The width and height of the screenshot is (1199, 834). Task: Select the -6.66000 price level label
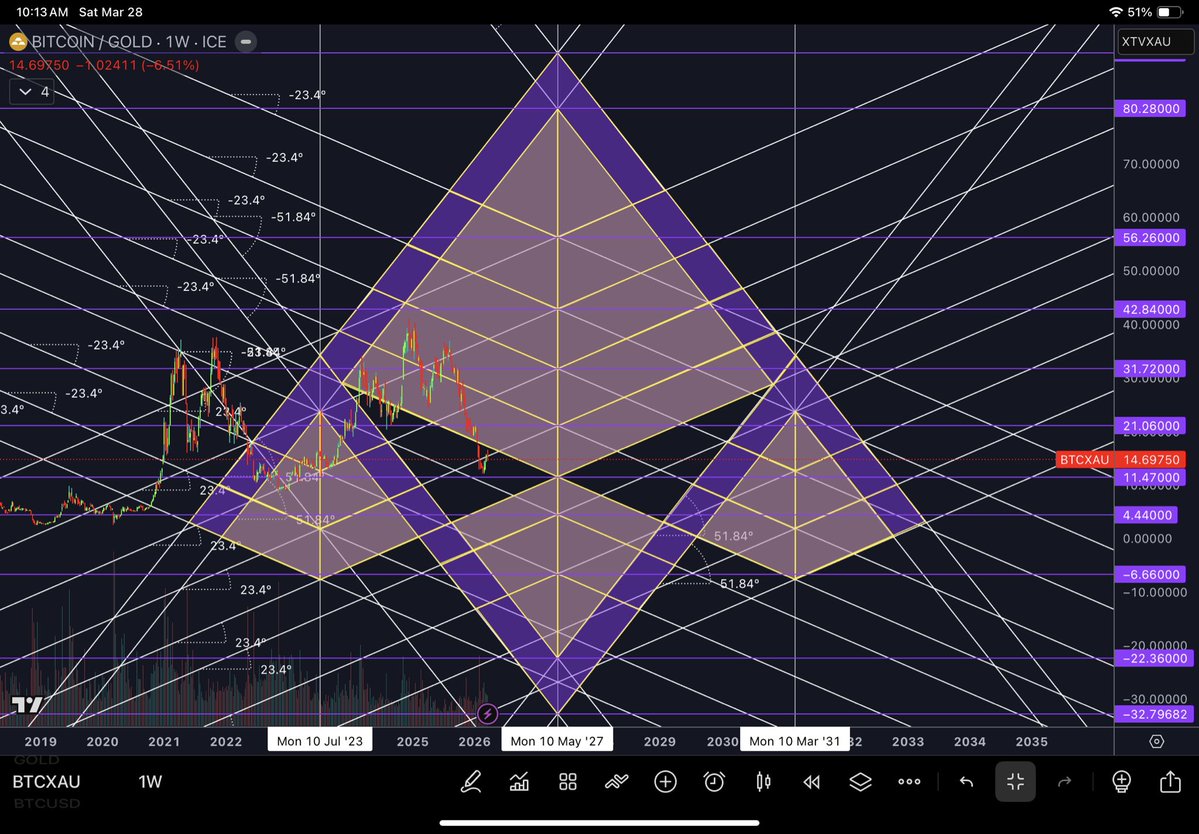(1151, 575)
